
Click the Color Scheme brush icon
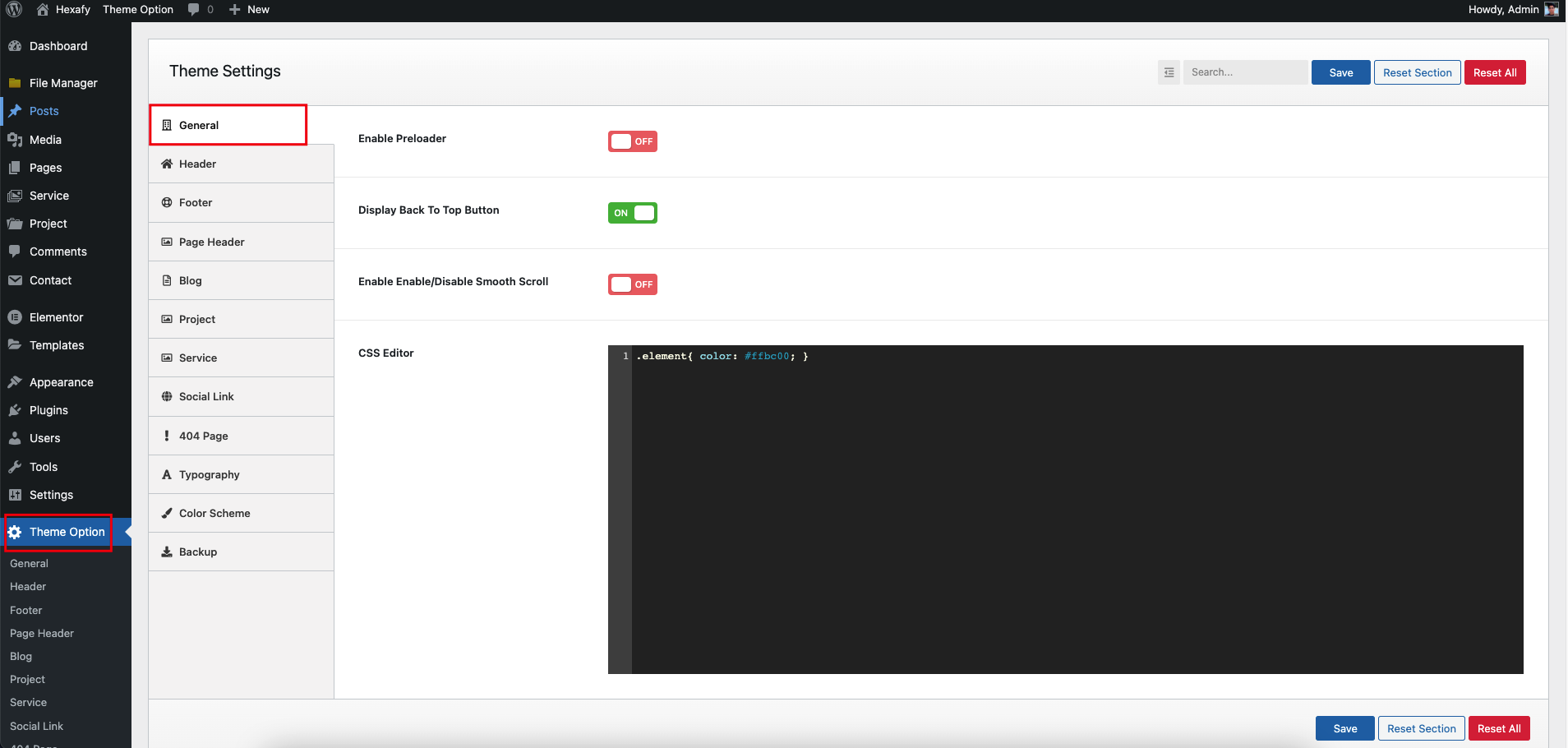tap(167, 513)
